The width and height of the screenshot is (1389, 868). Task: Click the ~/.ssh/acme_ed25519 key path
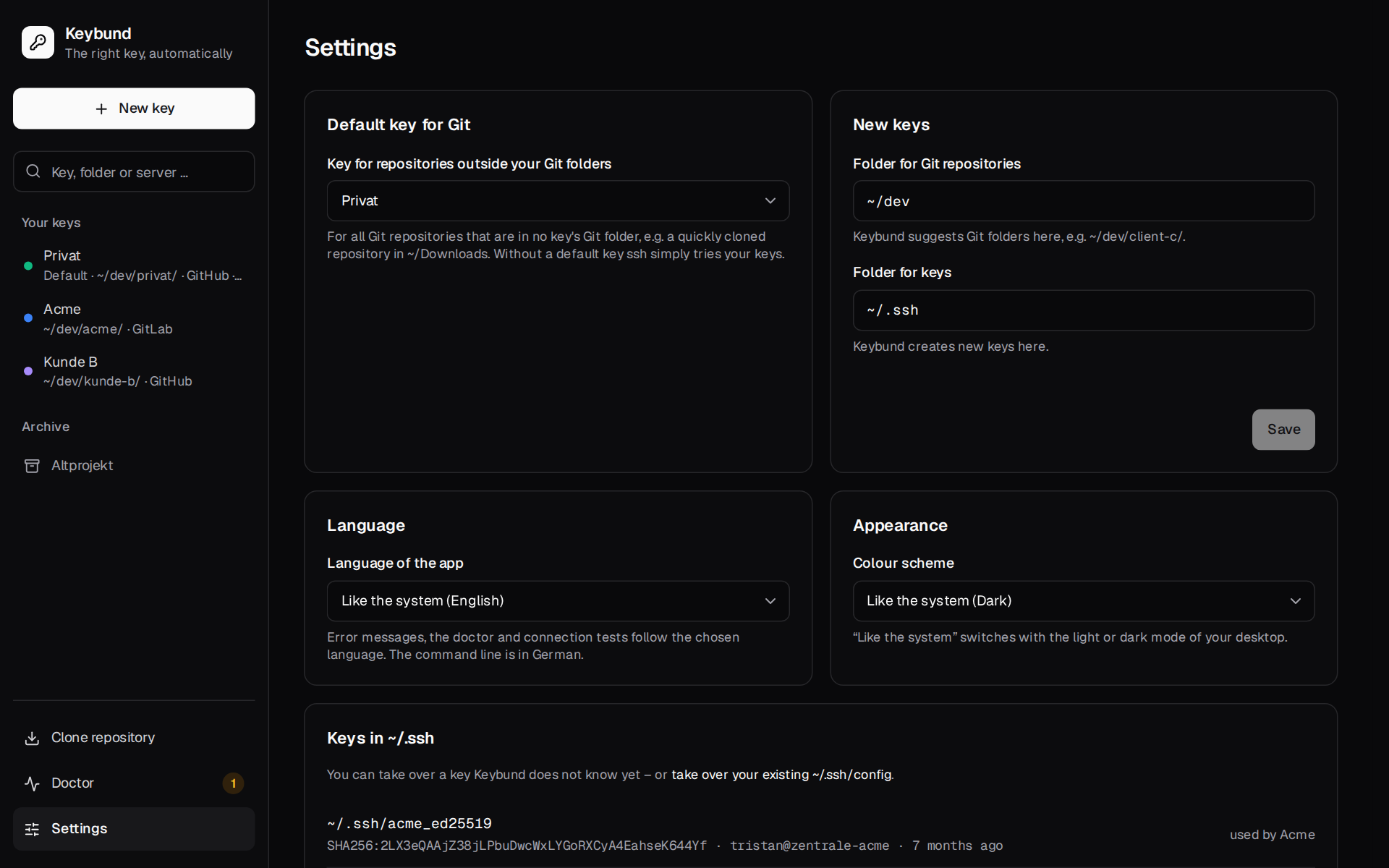click(x=409, y=824)
